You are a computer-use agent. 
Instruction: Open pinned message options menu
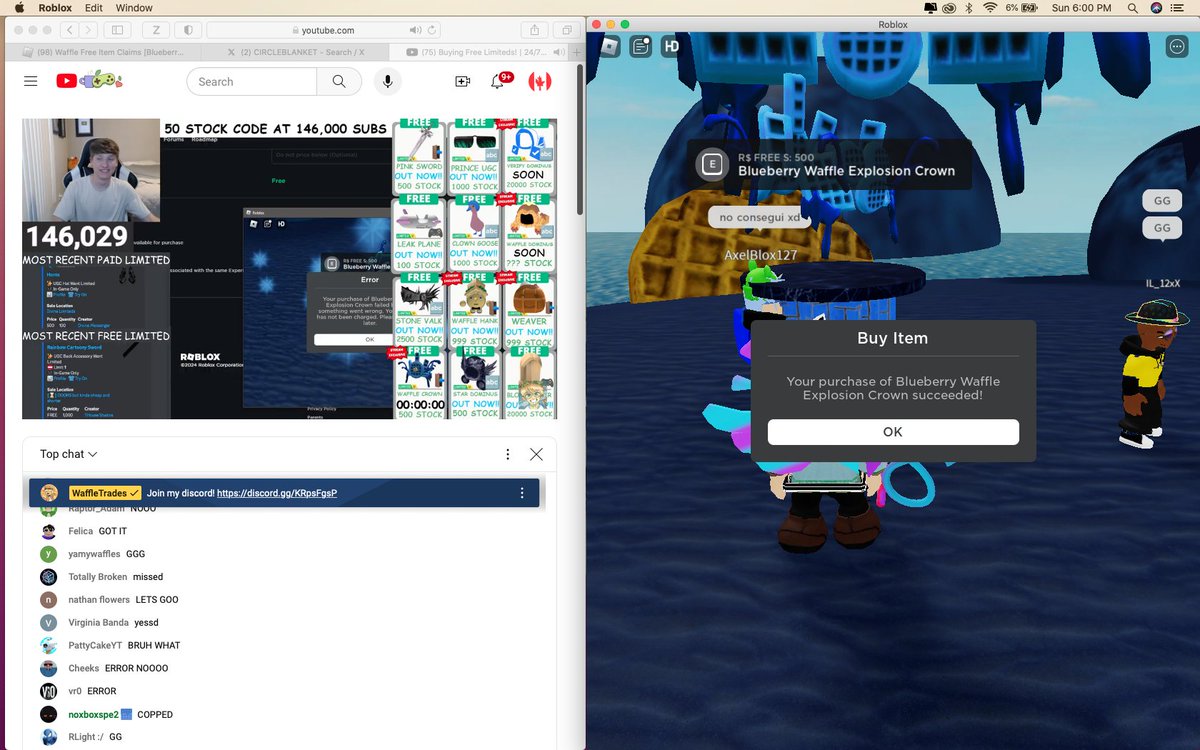(x=522, y=493)
